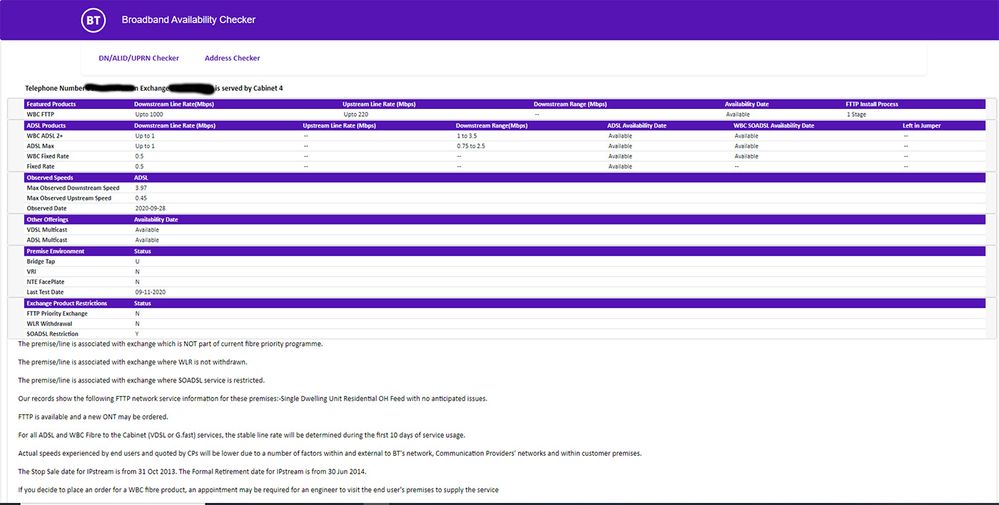
Task: Select the 0.45 observed upstream value
Action: (x=141, y=198)
